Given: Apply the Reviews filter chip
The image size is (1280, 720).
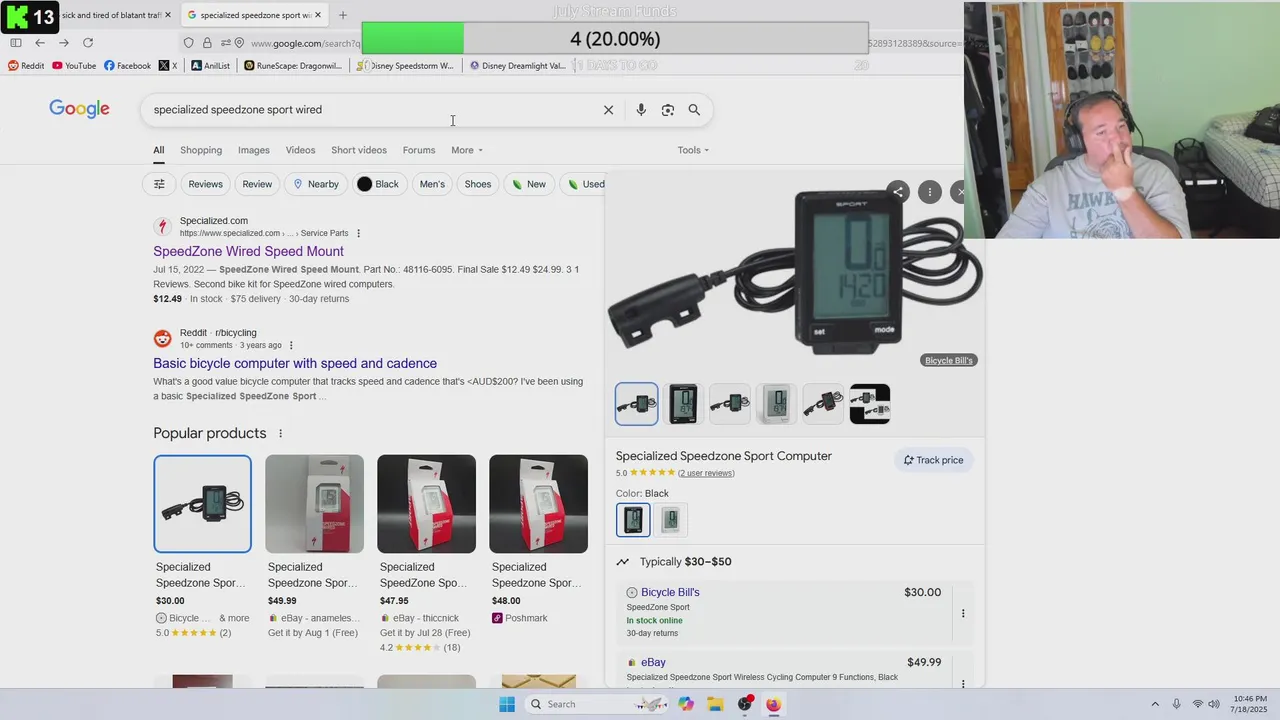Looking at the screenshot, I should 205,184.
